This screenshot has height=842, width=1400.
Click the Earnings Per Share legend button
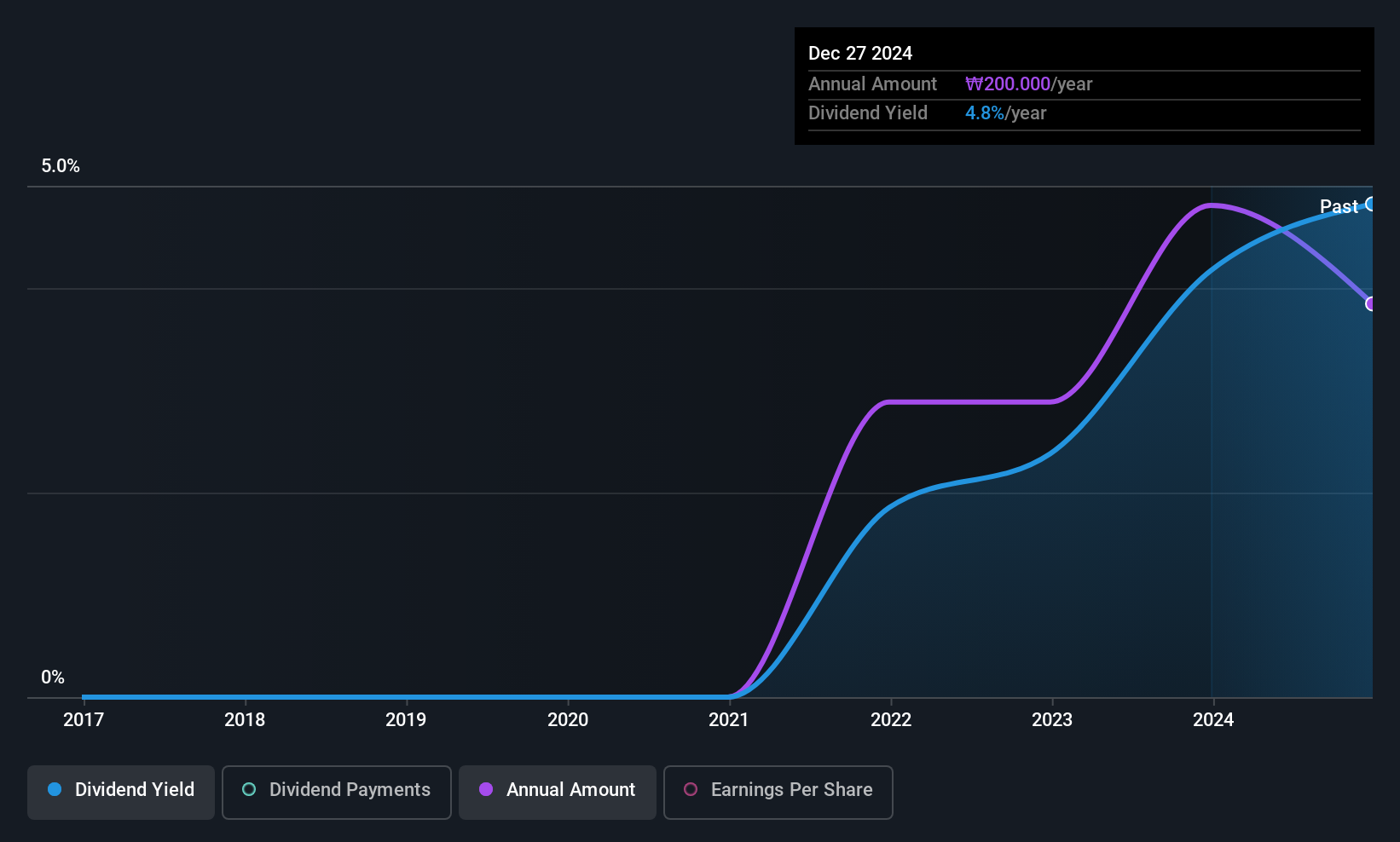coord(778,792)
